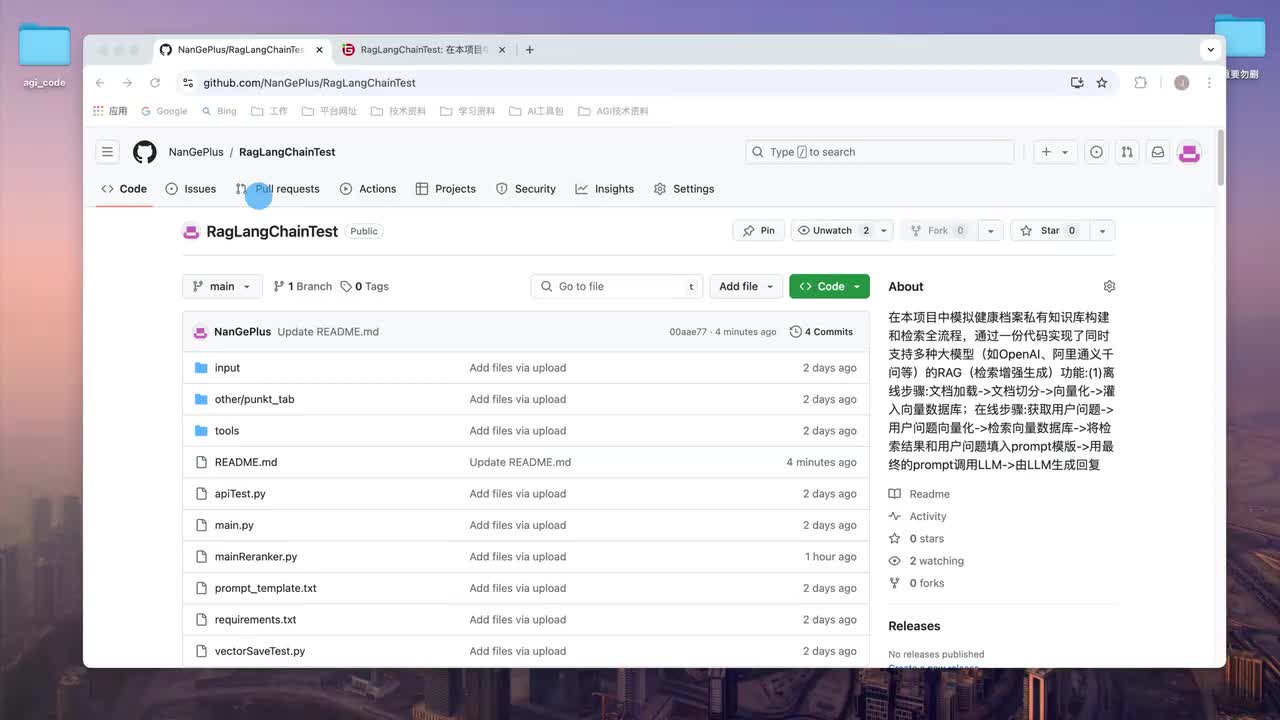Screen dimensions: 1280x720
Task: Click the agi_code folder on the desktop
Action: pyautogui.click(x=45, y=56)
